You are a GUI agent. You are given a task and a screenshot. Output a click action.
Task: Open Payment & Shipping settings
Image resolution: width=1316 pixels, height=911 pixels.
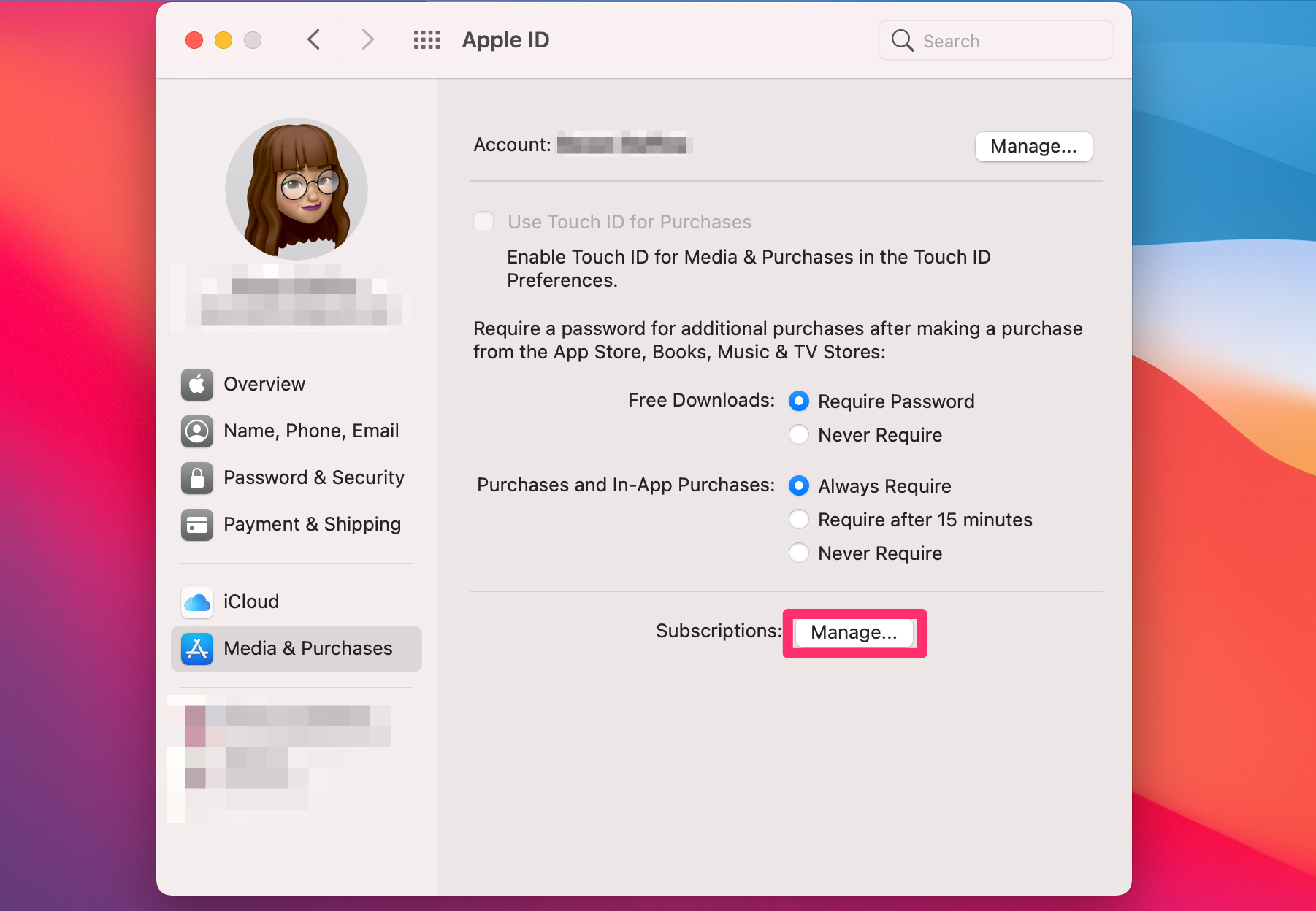(297, 524)
